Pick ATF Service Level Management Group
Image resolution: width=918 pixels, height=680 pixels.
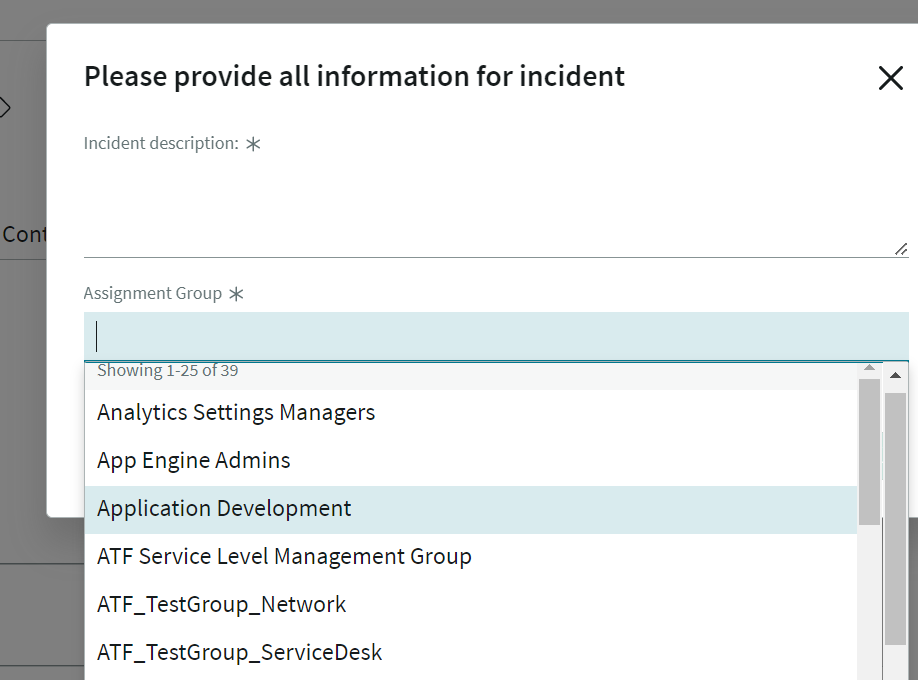[x=471, y=557]
